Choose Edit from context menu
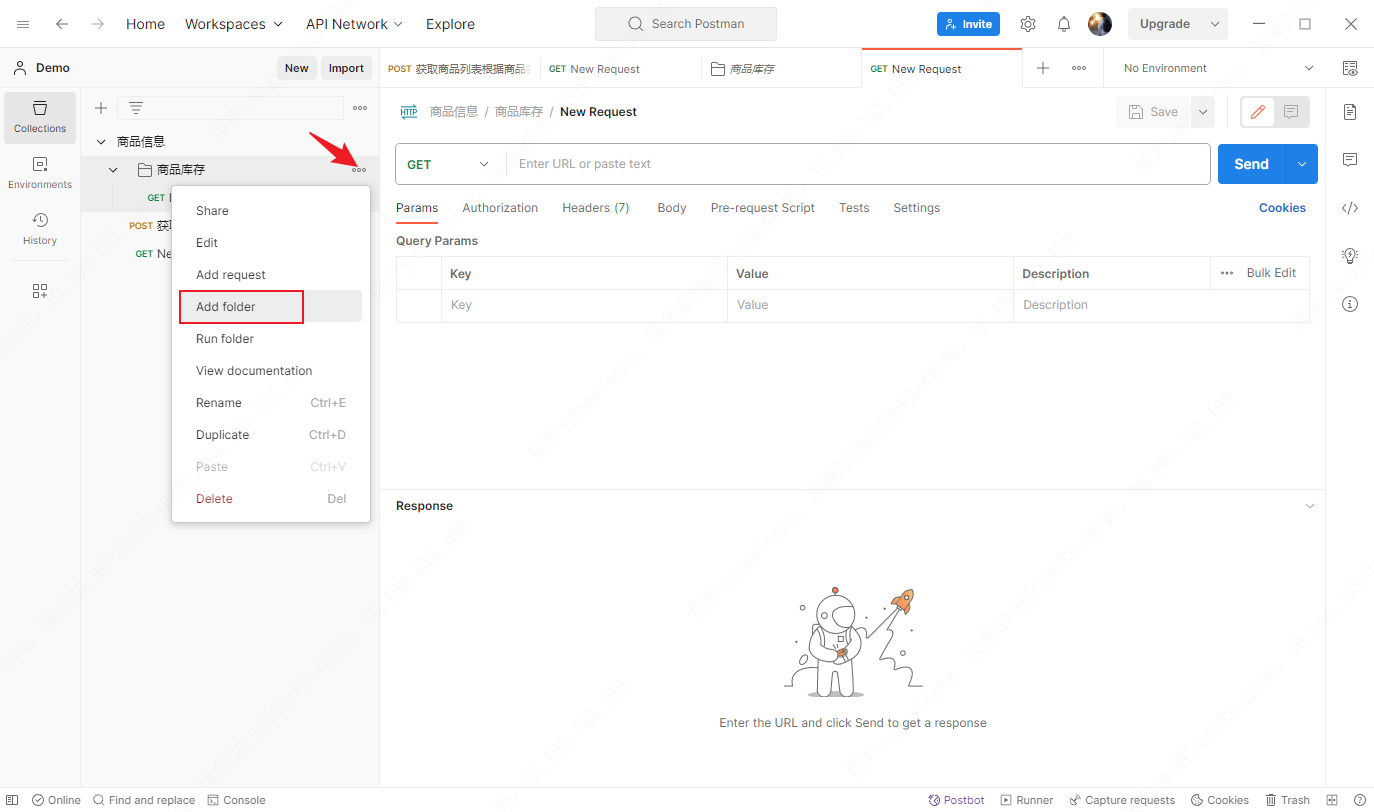The image size is (1374, 812). click(x=271, y=243)
